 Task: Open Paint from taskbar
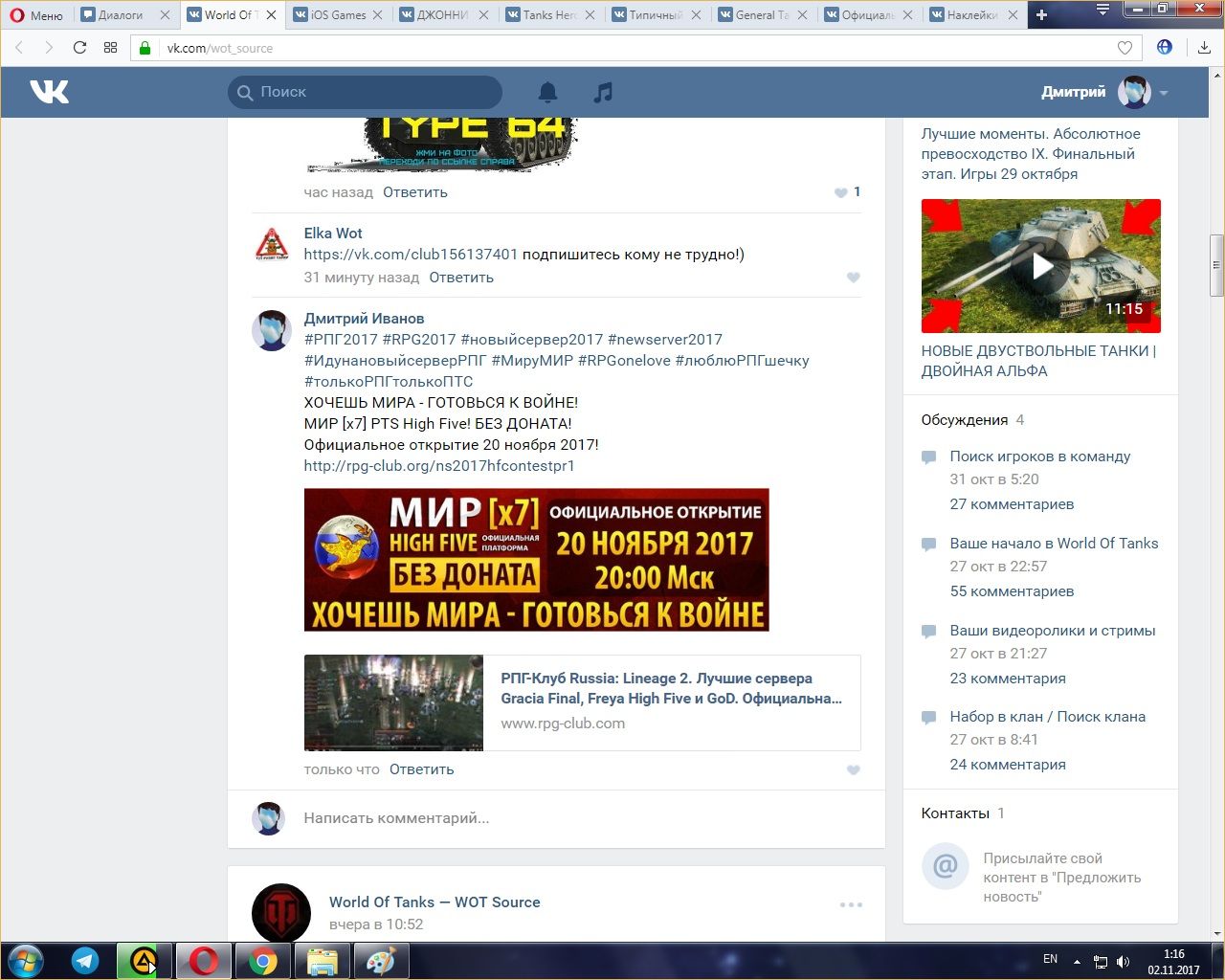[x=381, y=961]
